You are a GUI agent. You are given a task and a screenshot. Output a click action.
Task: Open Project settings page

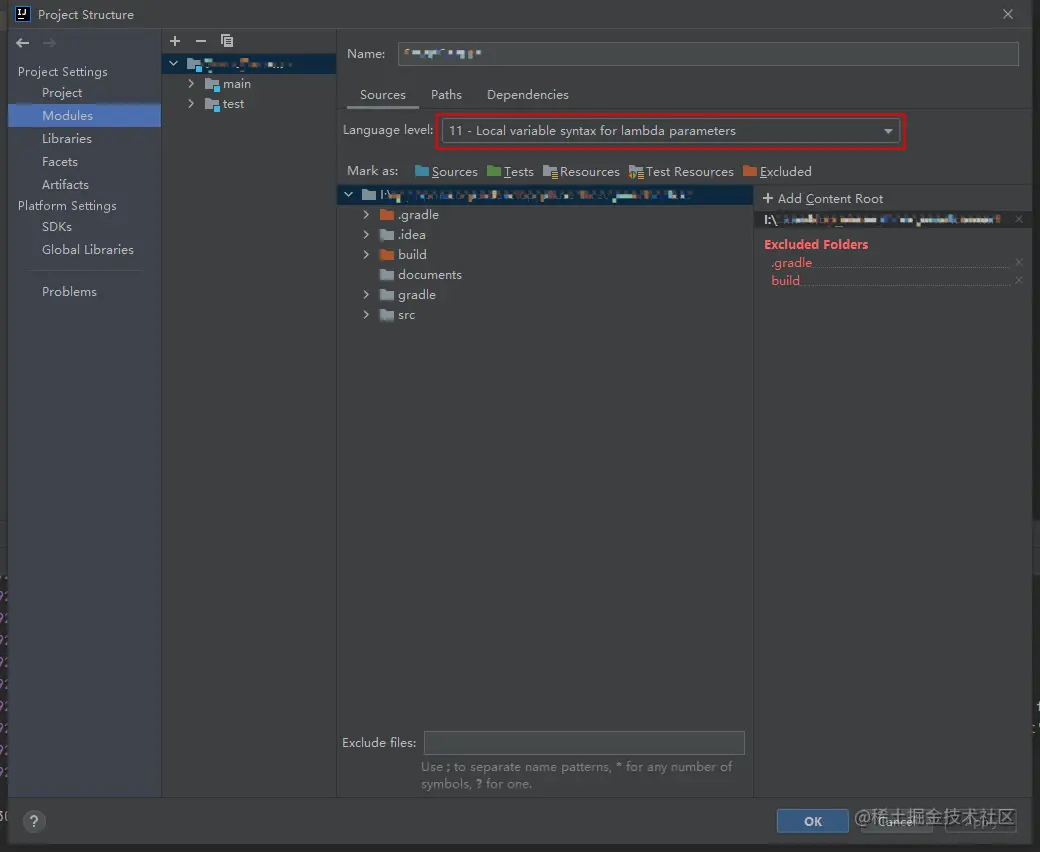coord(62,93)
